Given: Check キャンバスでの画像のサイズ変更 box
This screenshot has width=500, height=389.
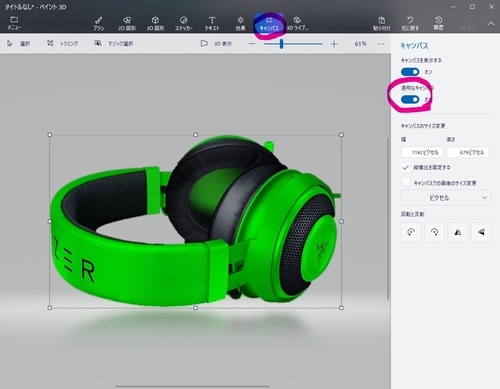Looking at the screenshot, I should coord(406,182).
